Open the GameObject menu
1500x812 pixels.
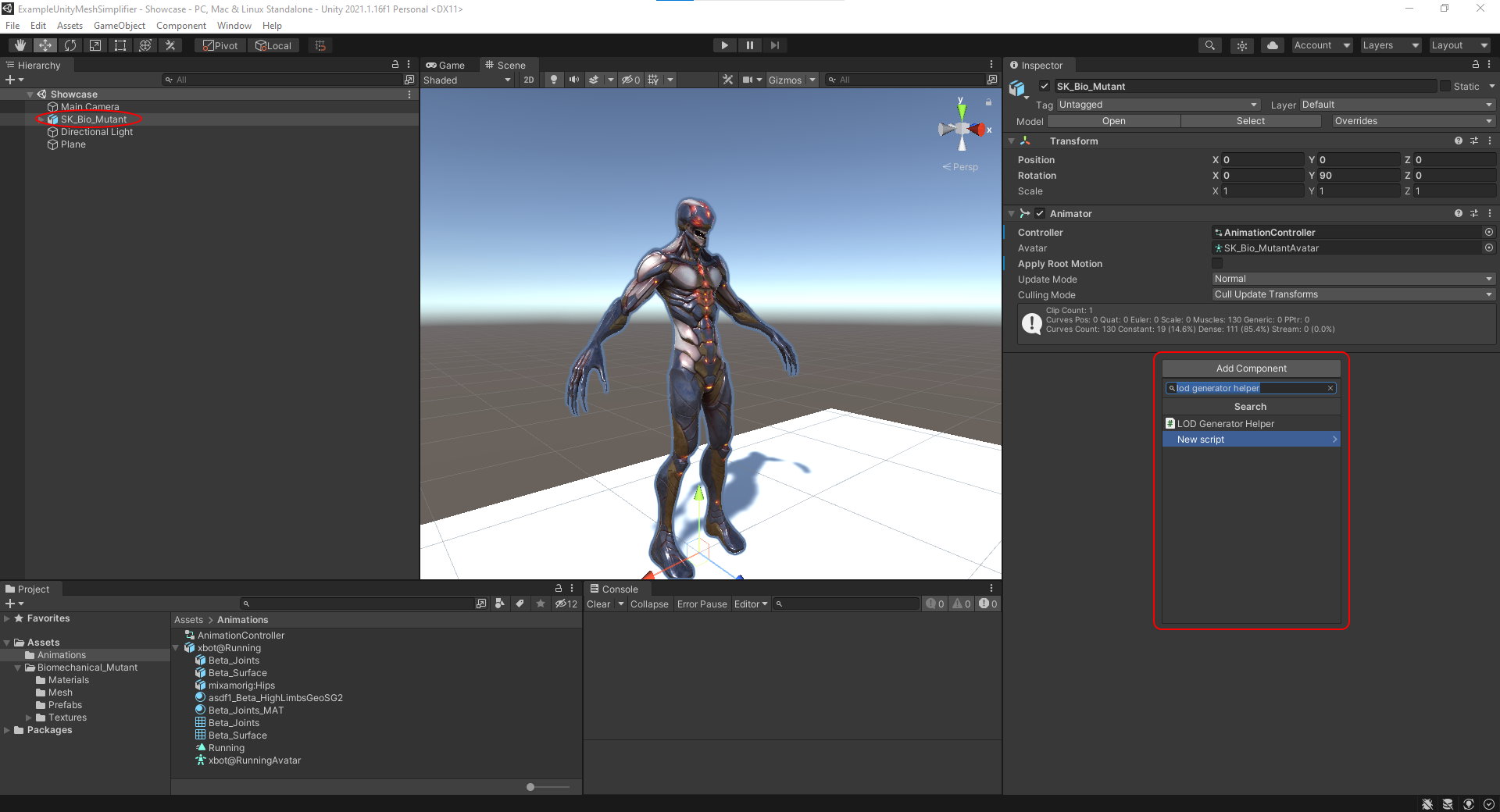[x=120, y=25]
